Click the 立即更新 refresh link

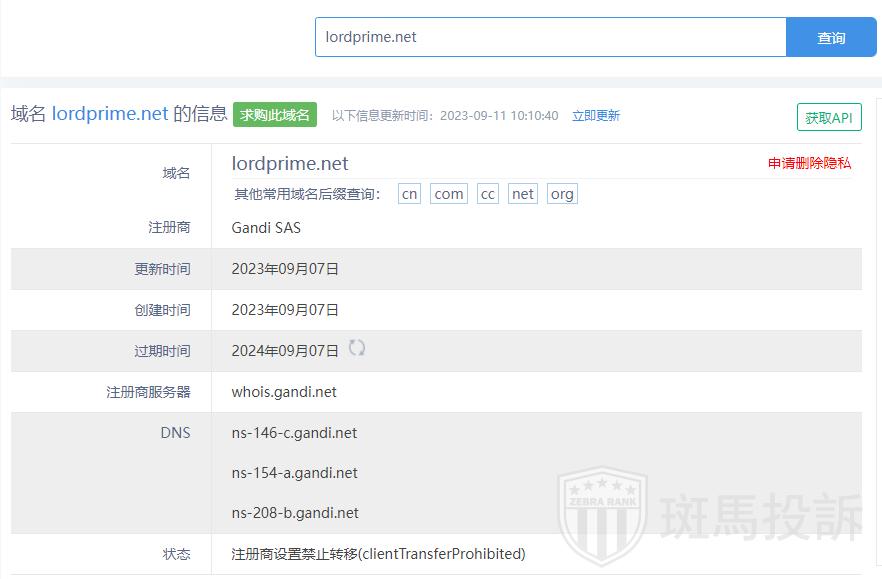(596, 116)
